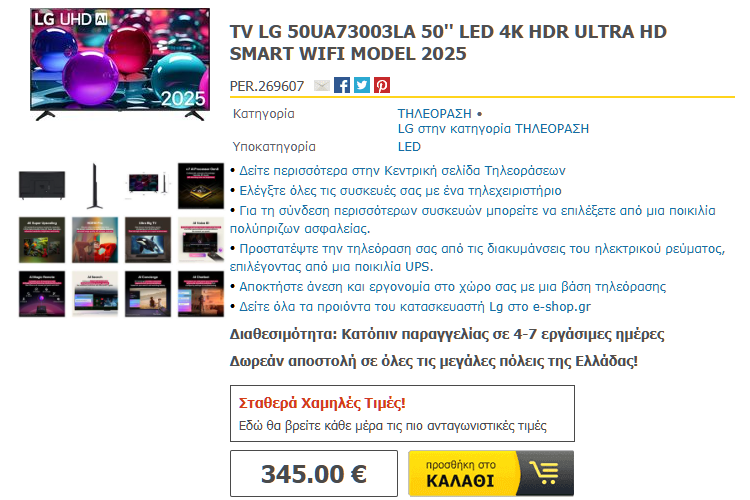The image size is (750, 500).
Task: Open the TV stand (βάση τηλεόρασης) link
Action: pyautogui.click(x=452, y=287)
